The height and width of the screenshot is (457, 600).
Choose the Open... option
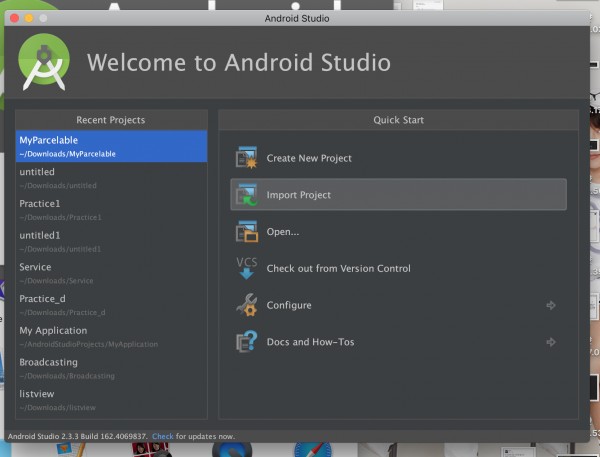coord(398,231)
